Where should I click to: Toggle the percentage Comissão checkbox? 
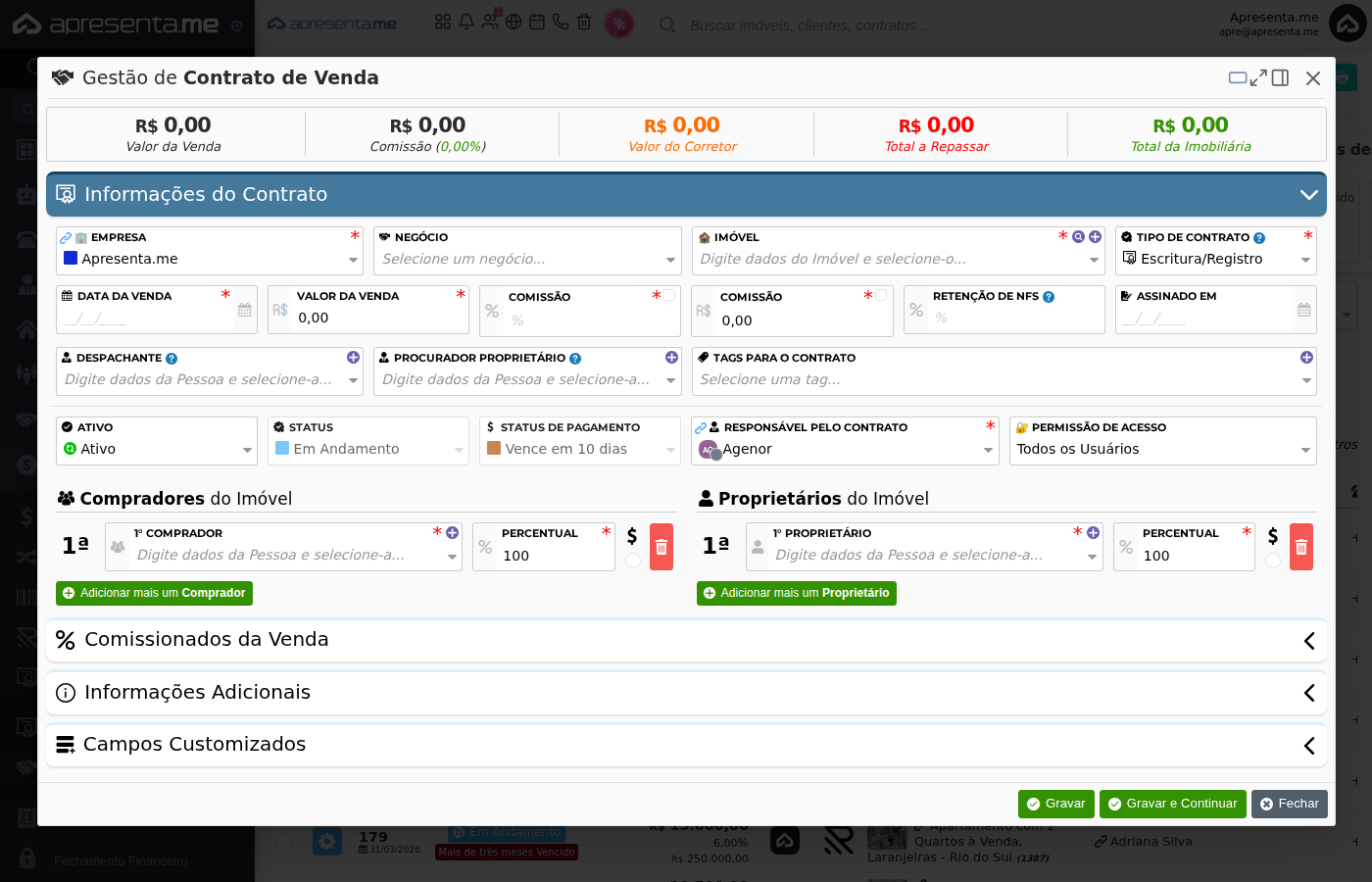coord(669,295)
